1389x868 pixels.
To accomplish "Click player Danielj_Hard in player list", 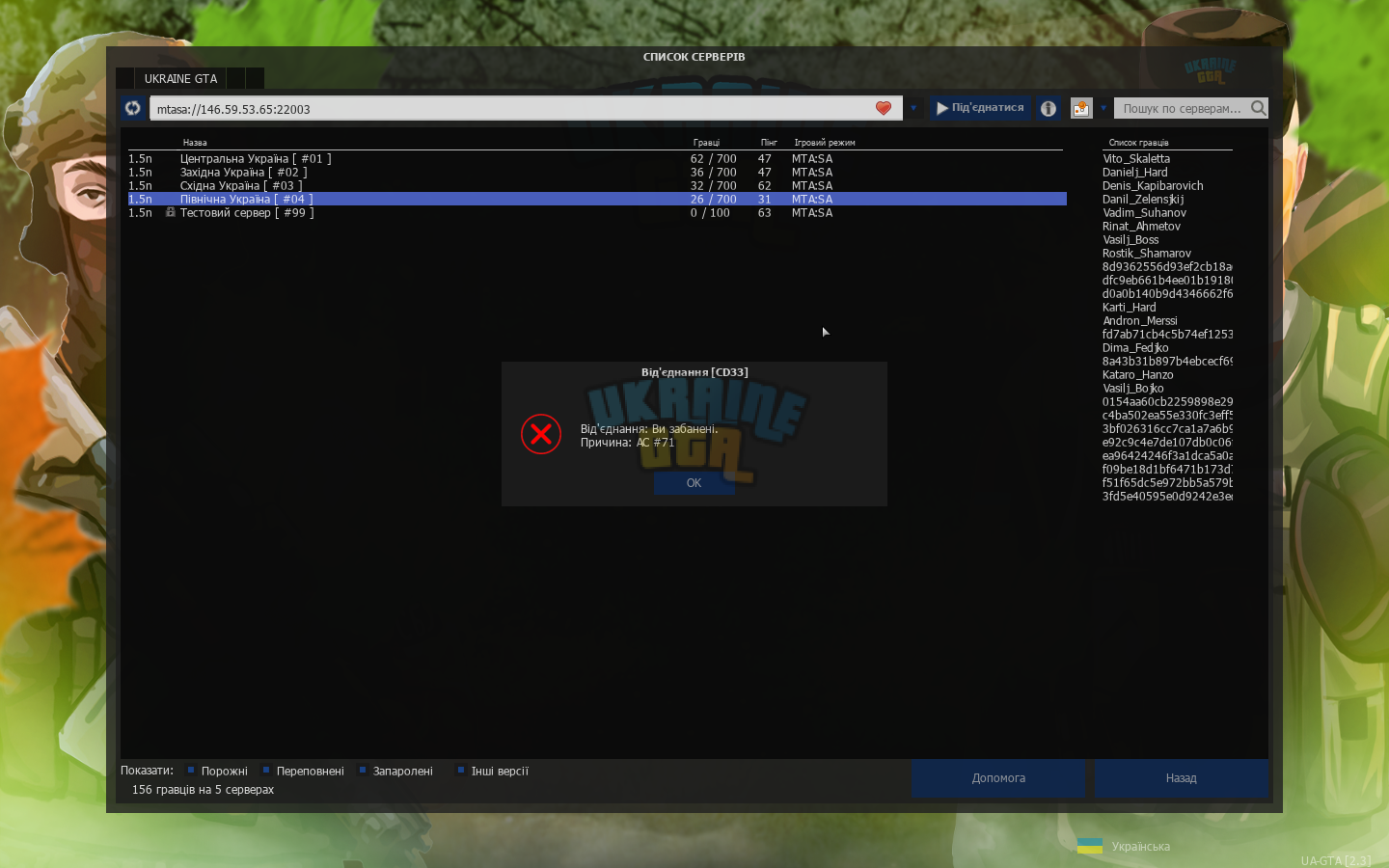I will pyautogui.click(x=1135, y=173).
